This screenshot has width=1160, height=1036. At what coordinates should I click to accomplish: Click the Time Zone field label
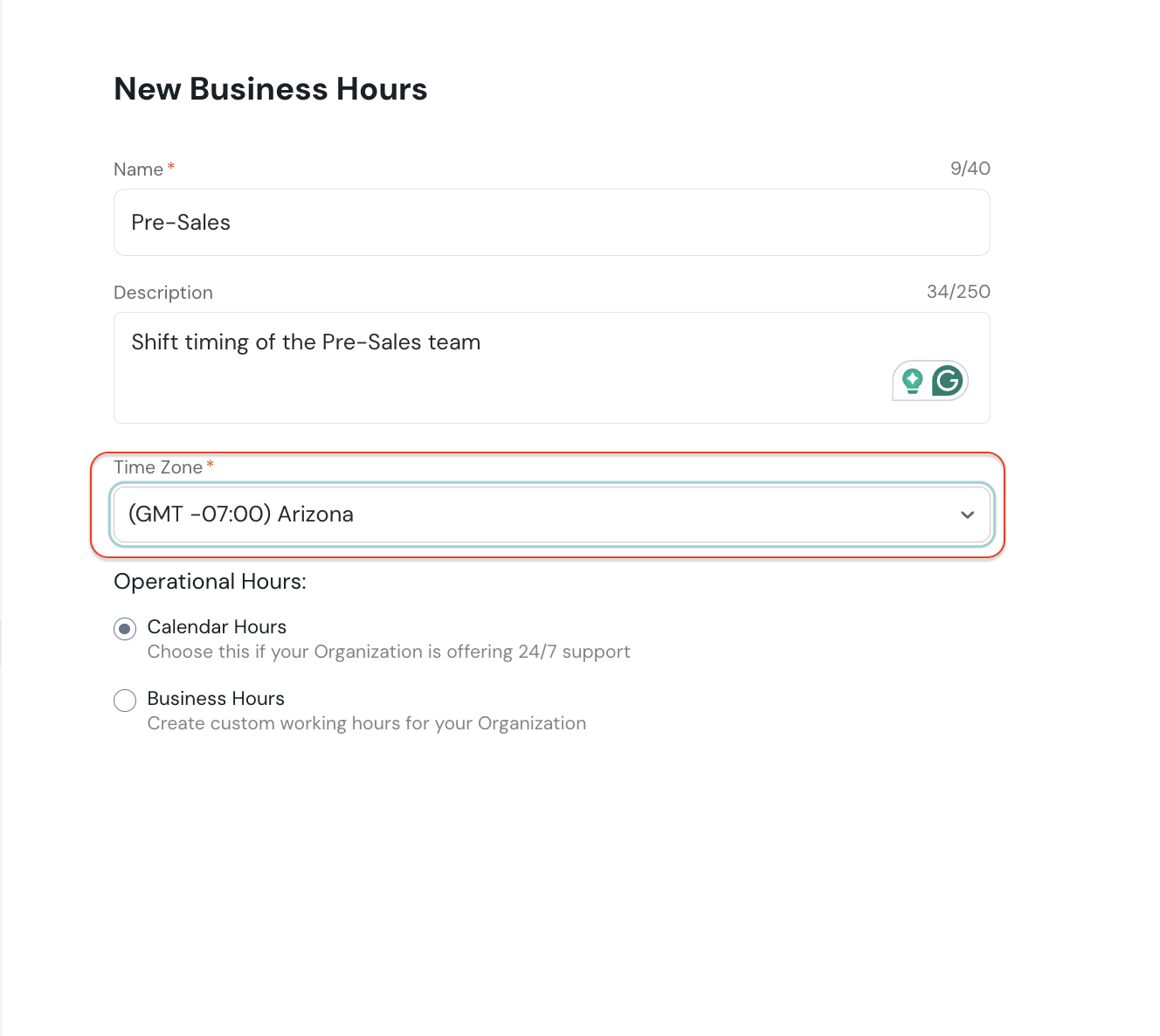pos(158,467)
